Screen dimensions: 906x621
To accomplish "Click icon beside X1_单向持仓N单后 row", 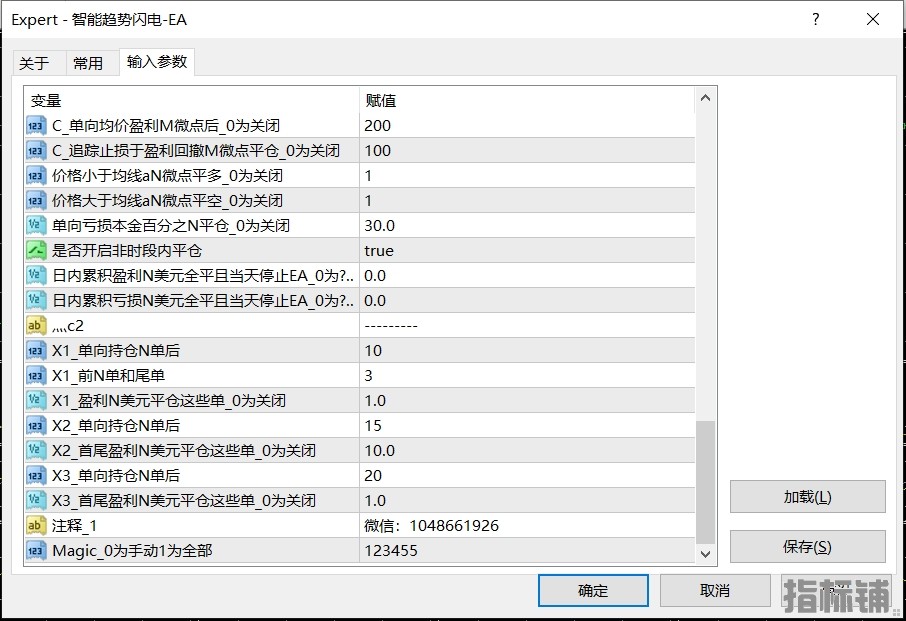I will coord(36,351).
